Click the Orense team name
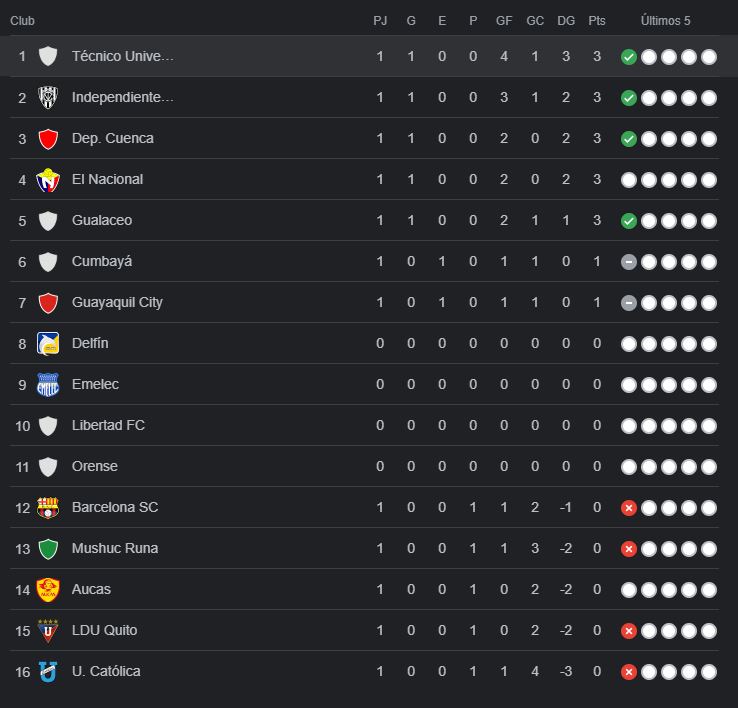This screenshot has height=708, width=738. (x=94, y=466)
